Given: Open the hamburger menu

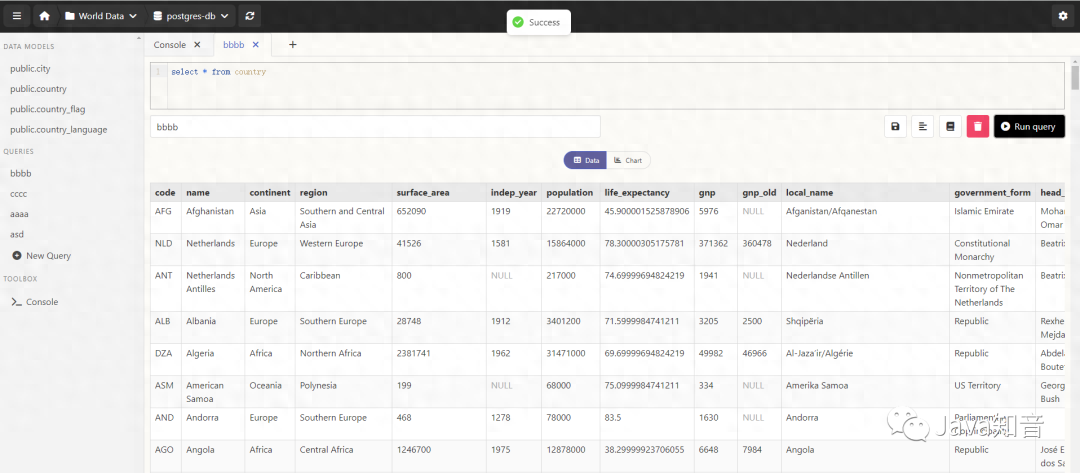Looking at the screenshot, I should pyautogui.click(x=16, y=16).
